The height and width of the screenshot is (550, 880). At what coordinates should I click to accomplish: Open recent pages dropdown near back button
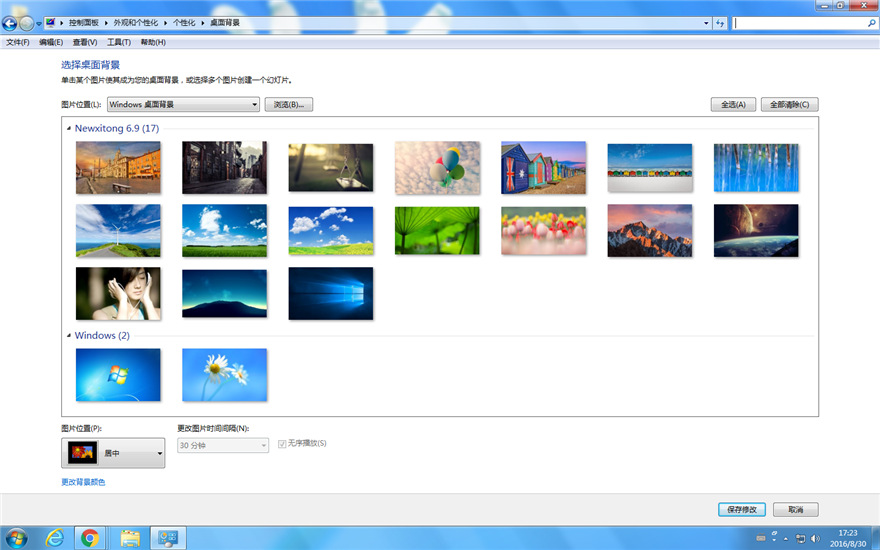[x=39, y=24]
